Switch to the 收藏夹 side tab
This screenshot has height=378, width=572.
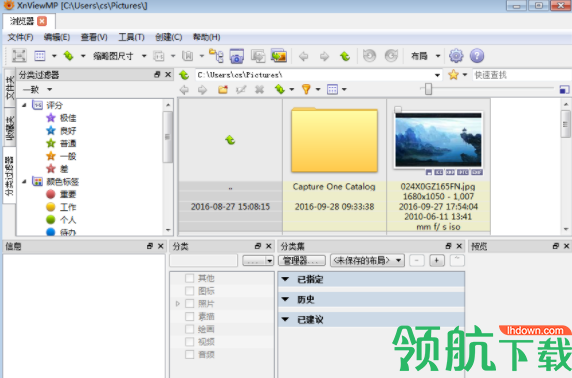9,128
